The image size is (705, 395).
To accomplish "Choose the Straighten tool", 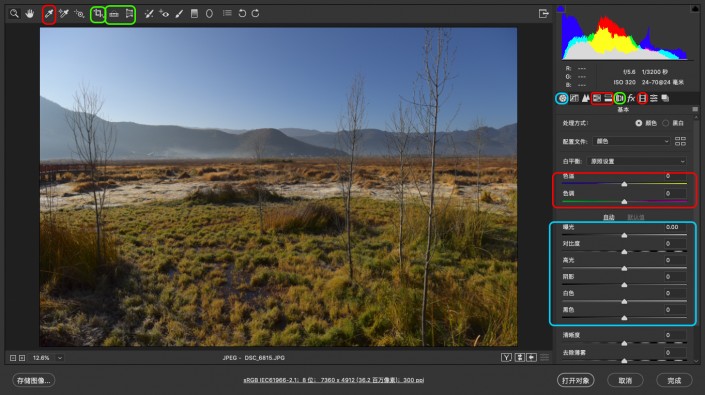I will (x=114, y=14).
